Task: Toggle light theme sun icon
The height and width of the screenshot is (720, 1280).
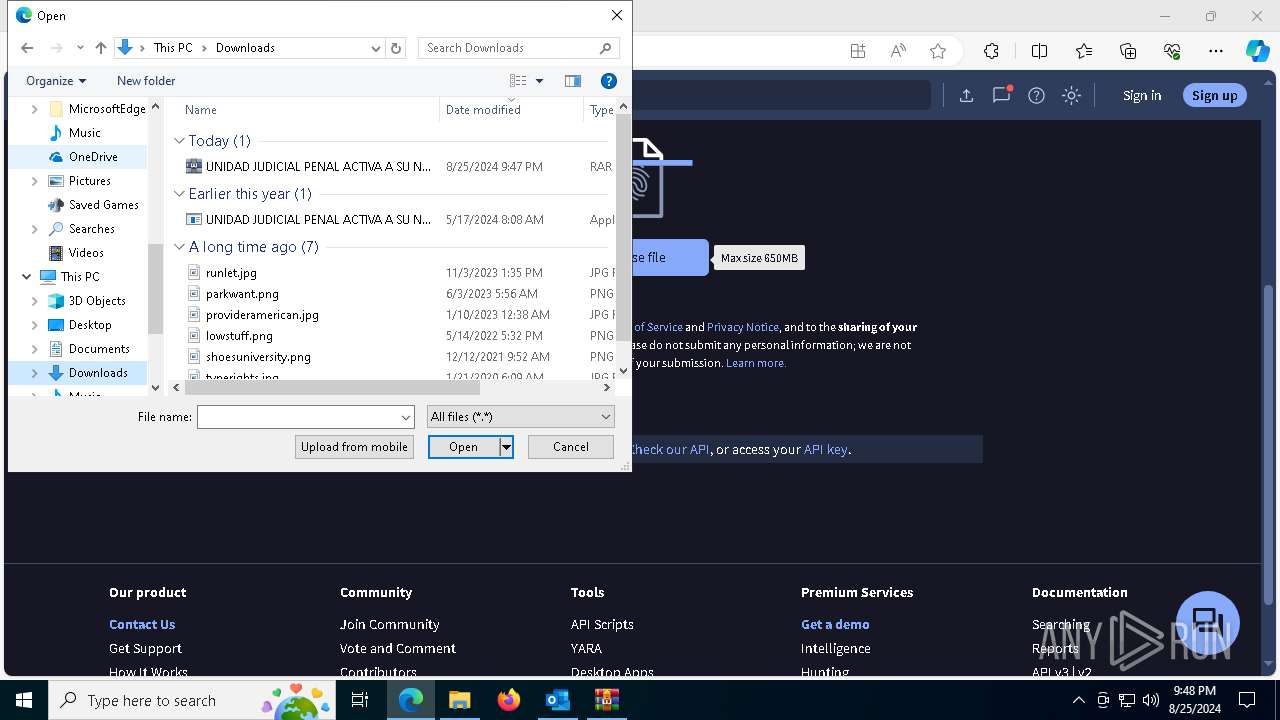Action: 1072,95
